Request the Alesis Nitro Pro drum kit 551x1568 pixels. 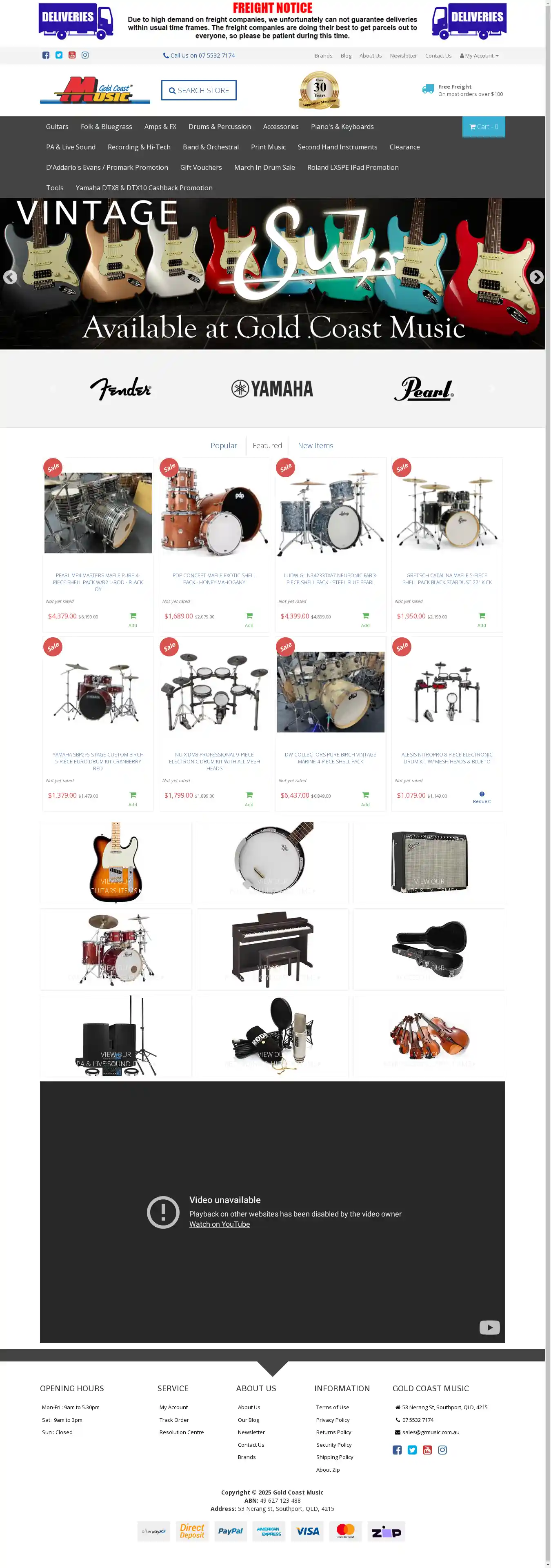pyautogui.click(x=482, y=797)
